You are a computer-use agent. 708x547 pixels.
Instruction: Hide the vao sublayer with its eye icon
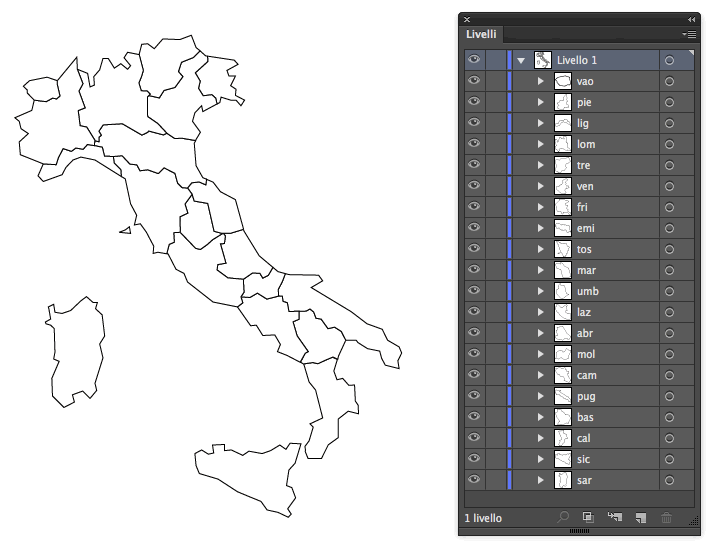pos(474,81)
